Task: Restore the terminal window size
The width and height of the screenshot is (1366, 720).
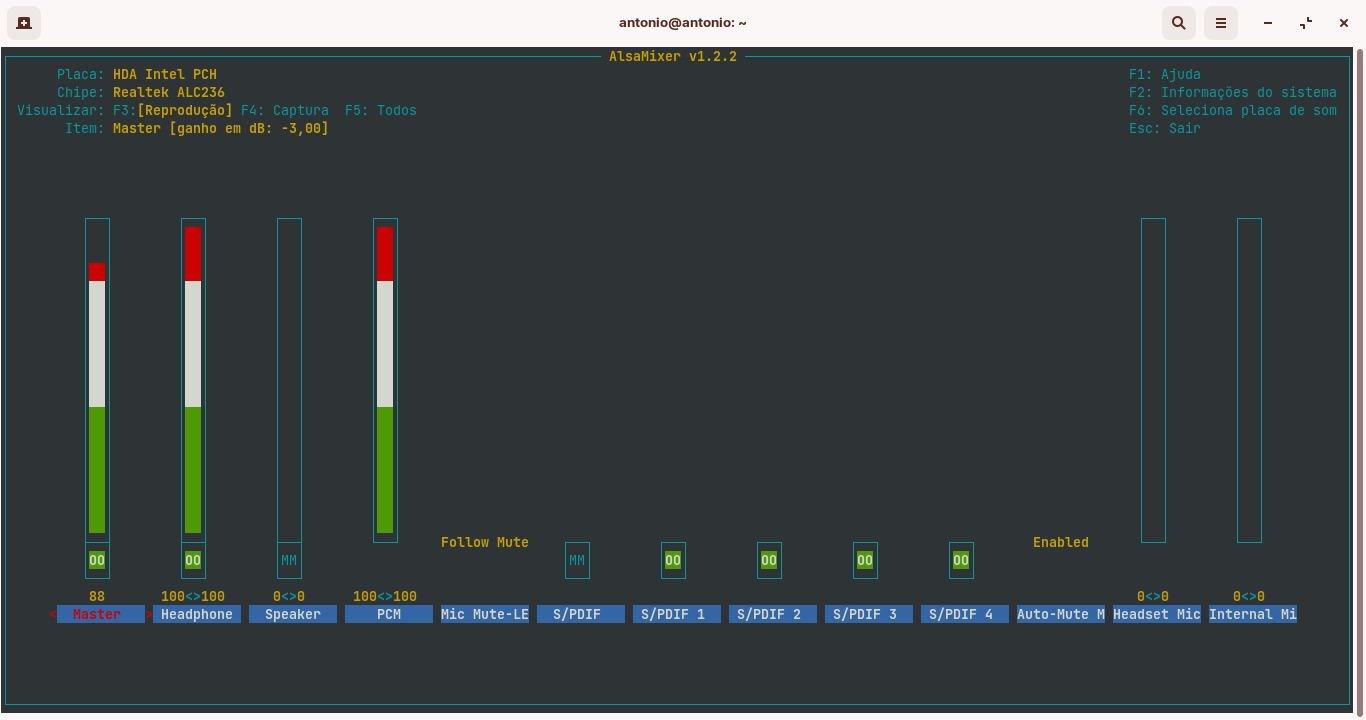Action: 1306,22
